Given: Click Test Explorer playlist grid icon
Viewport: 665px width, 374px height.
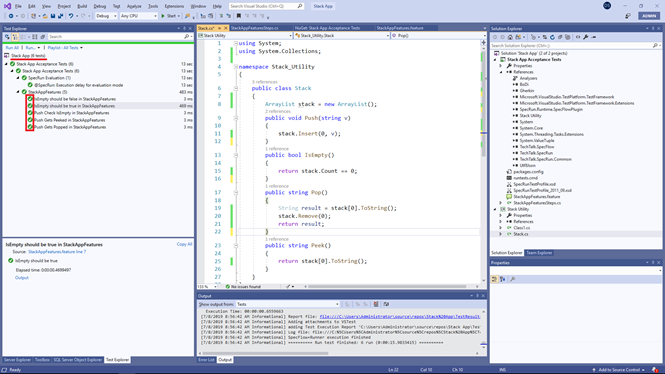Looking at the screenshot, I should click(x=35, y=37).
